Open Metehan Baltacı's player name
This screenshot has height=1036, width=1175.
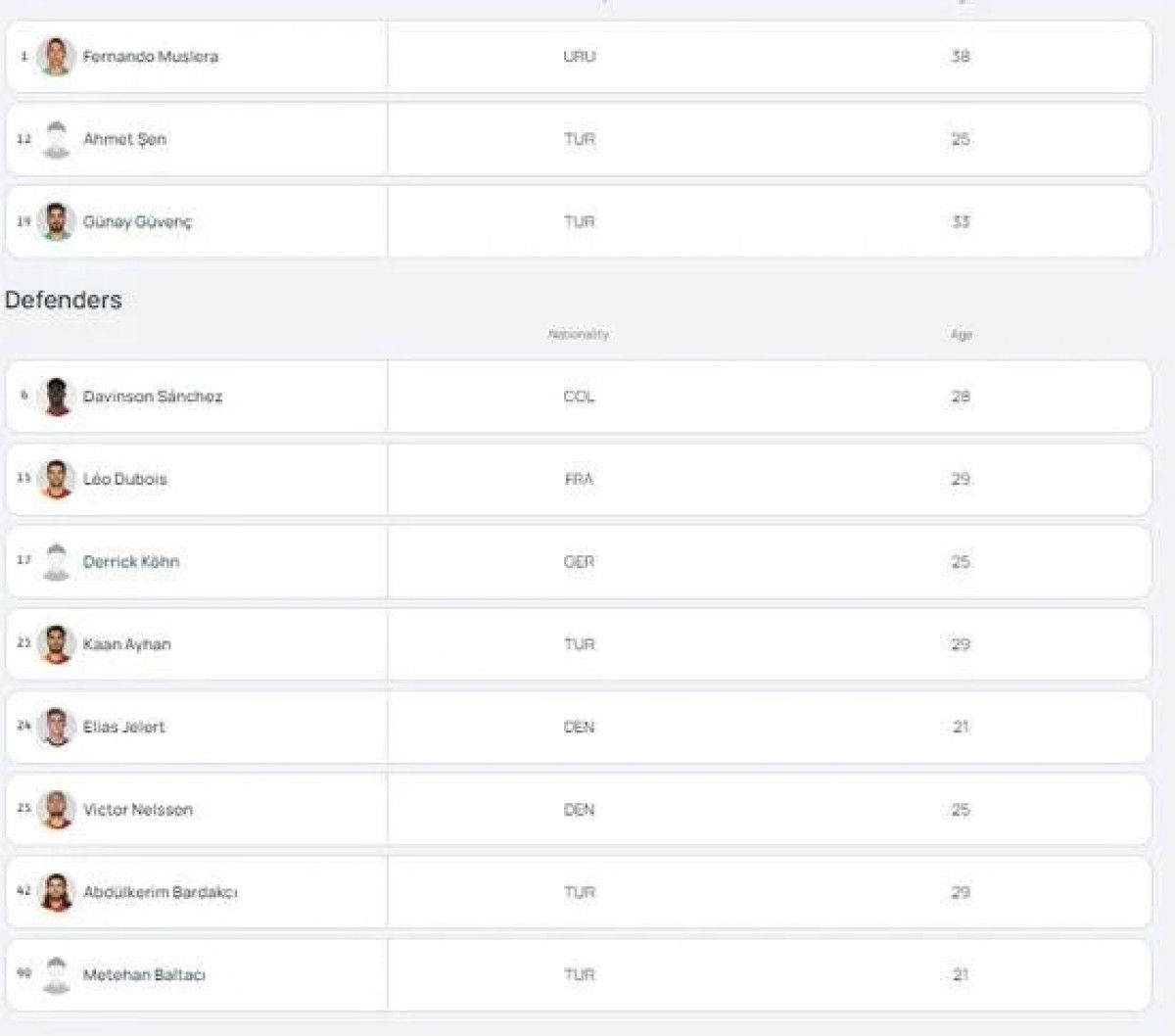[x=144, y=975]
